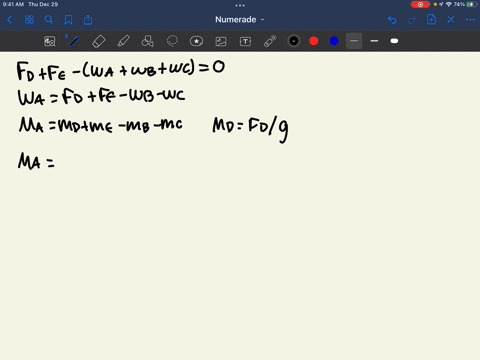Viewport: 480px width, 360px height.
Task: Tap the battery status indicator
Action: (471, 4)
